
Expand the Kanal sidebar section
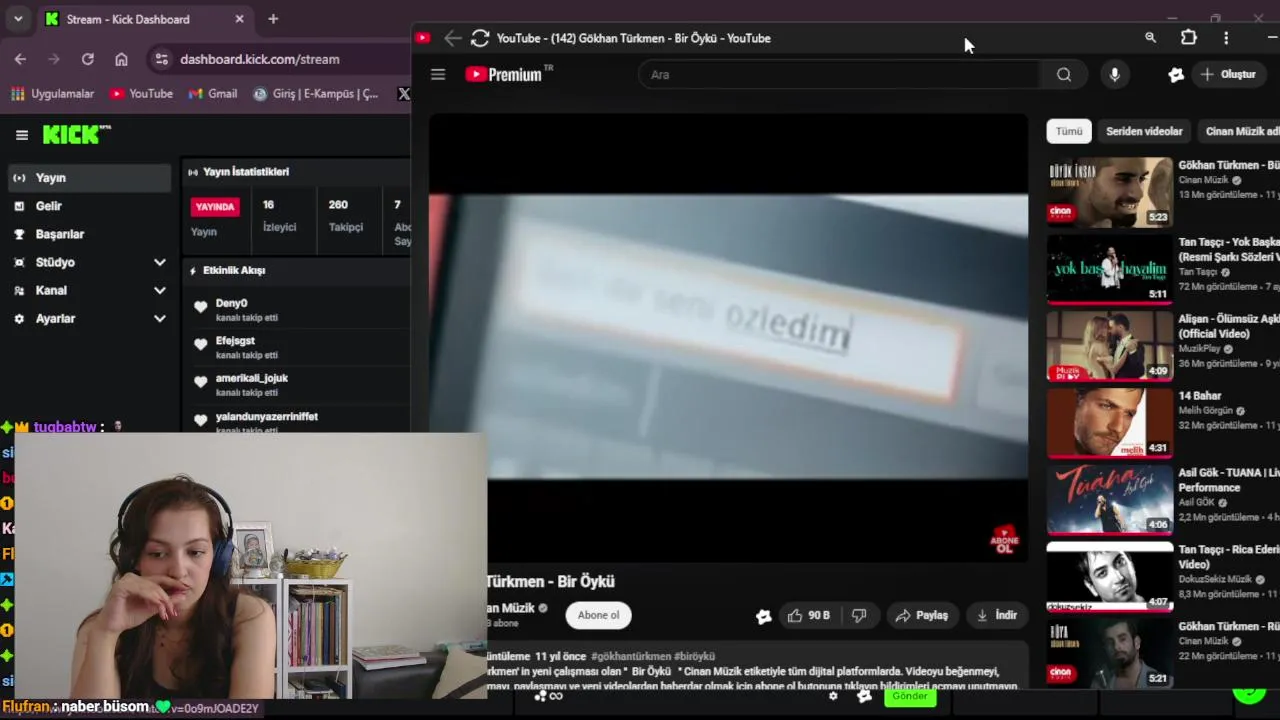[159, 290]
